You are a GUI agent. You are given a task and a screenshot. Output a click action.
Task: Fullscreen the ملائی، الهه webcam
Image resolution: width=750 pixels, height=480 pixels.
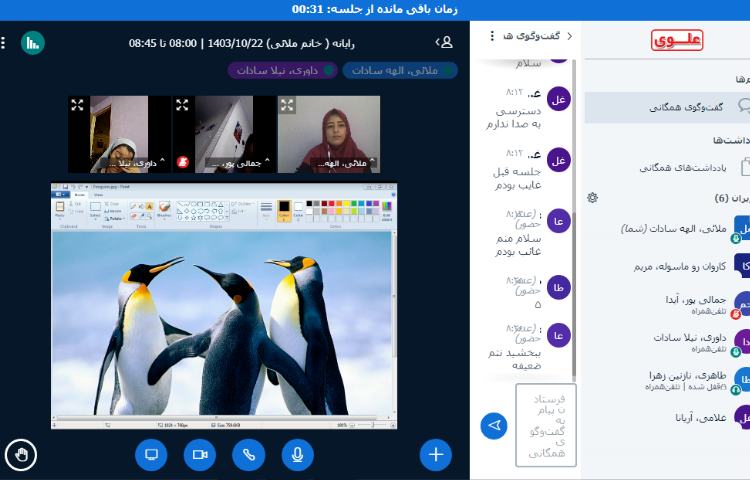pyautogui.click(x=287, y=105)
